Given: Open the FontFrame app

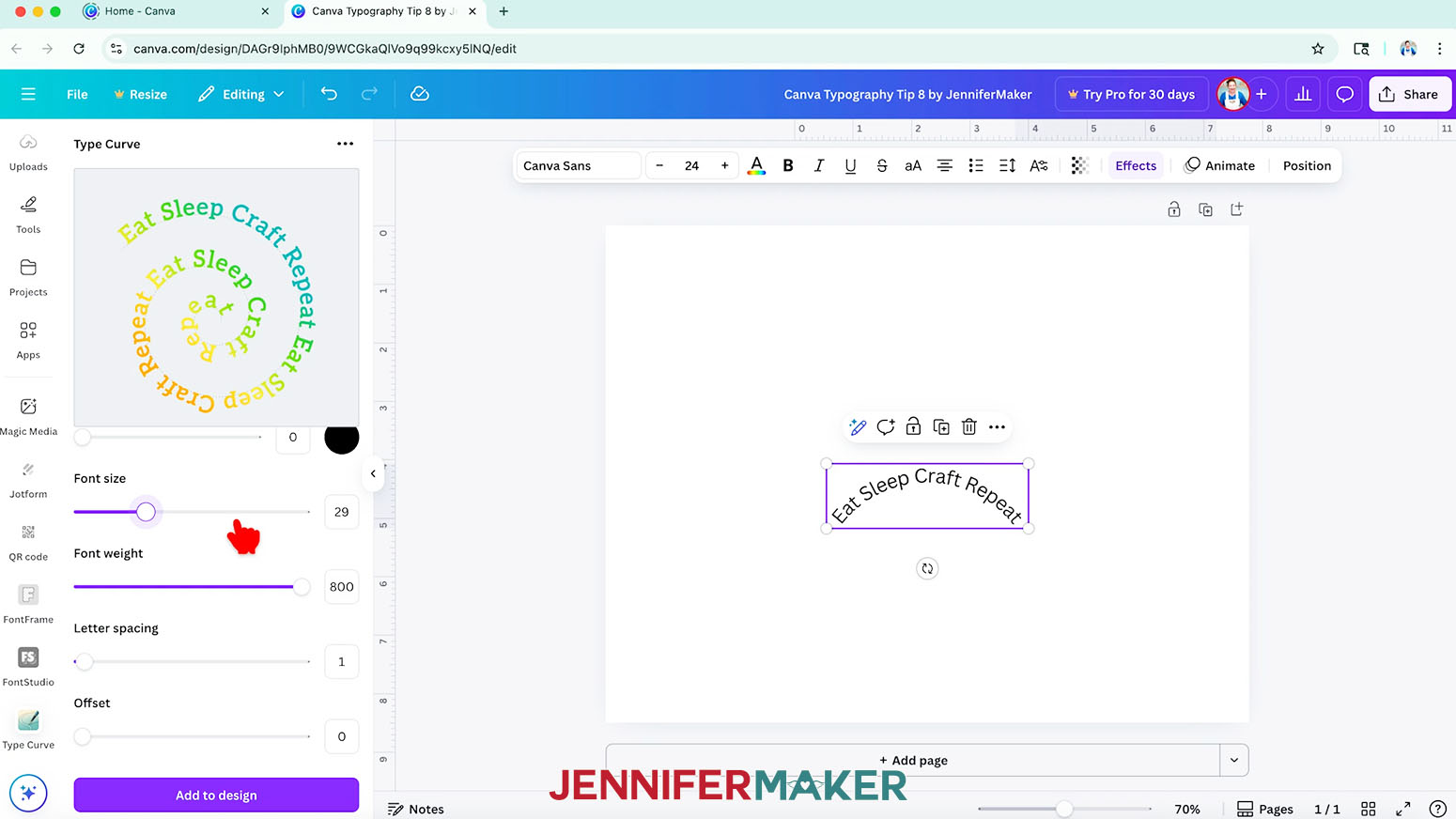Looking at the screenshot, I should click(x=28, y=606).
